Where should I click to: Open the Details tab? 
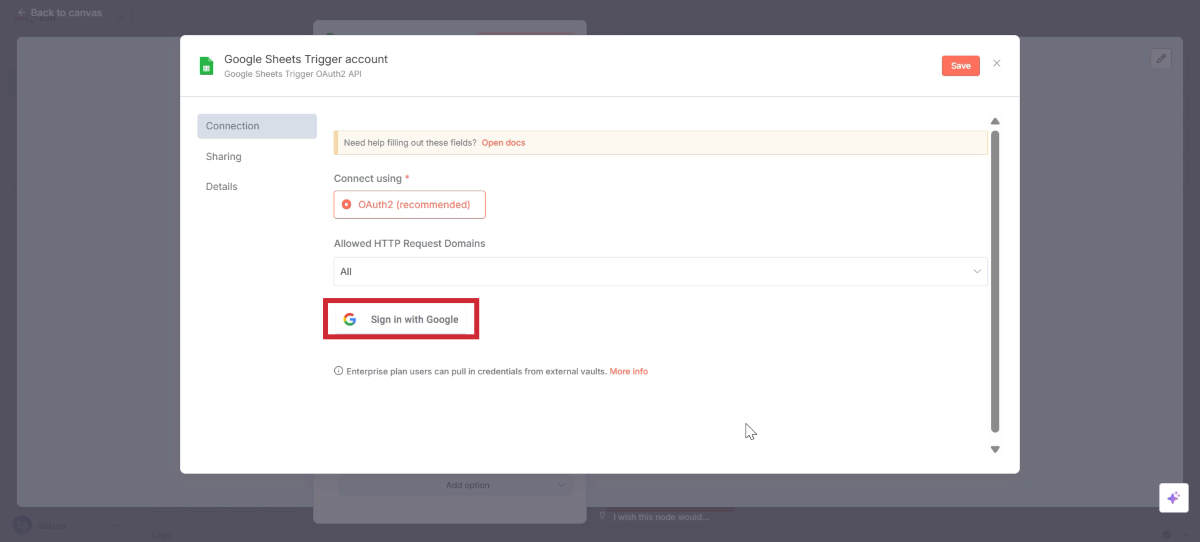click(221, 187)
